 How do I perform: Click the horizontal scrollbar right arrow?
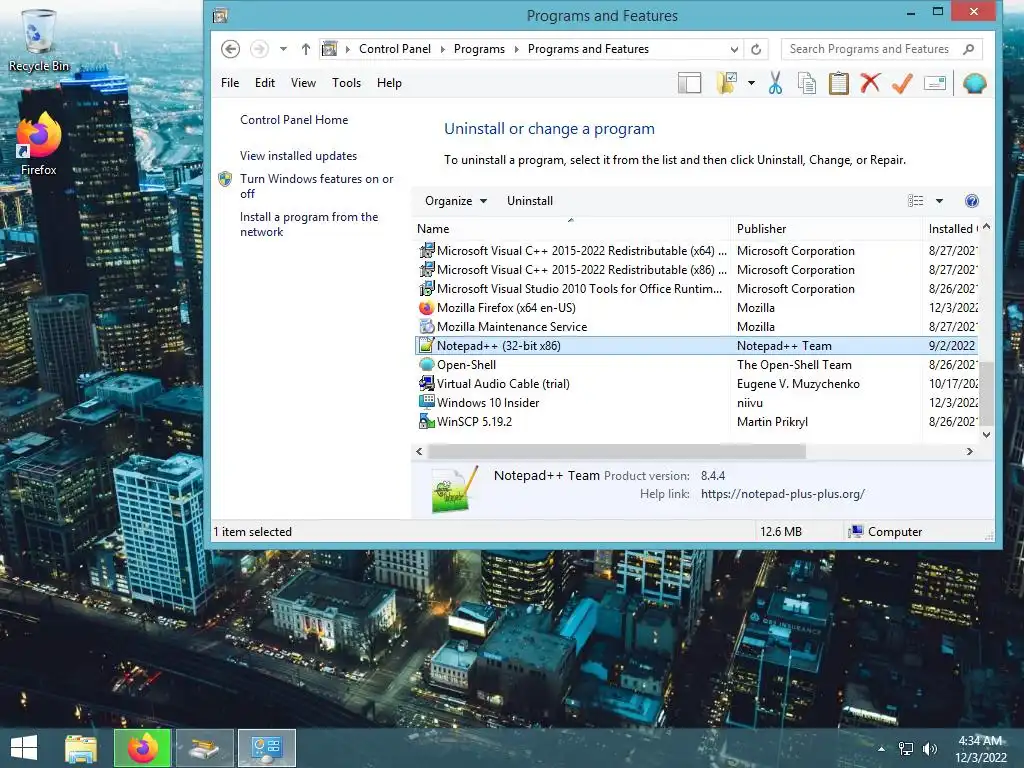(x=970, y=451)
